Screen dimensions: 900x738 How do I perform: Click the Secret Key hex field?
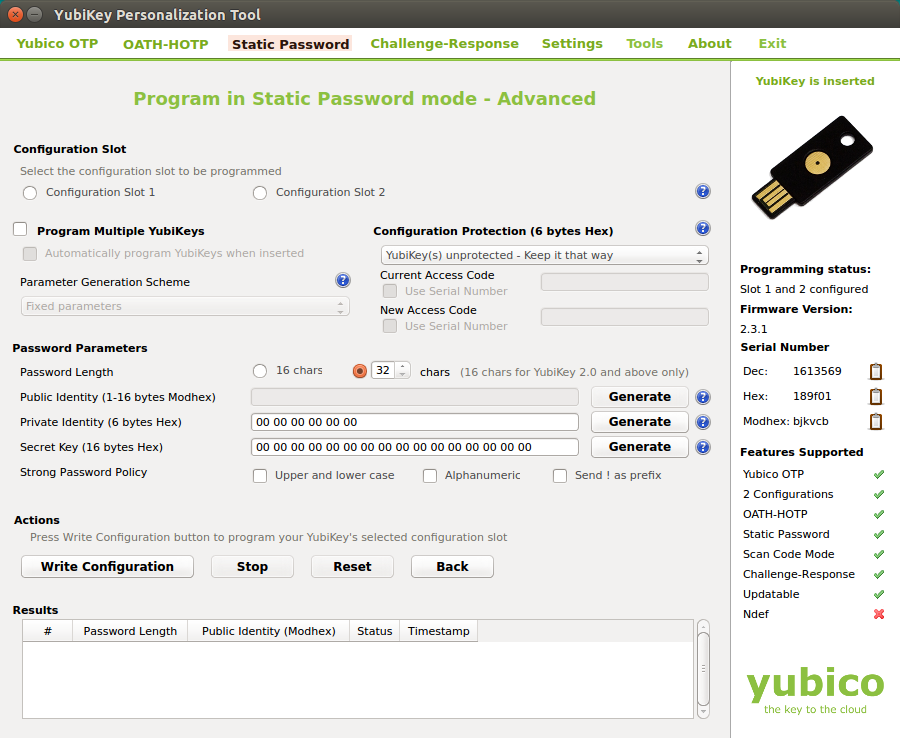click(x=414, y=447)
